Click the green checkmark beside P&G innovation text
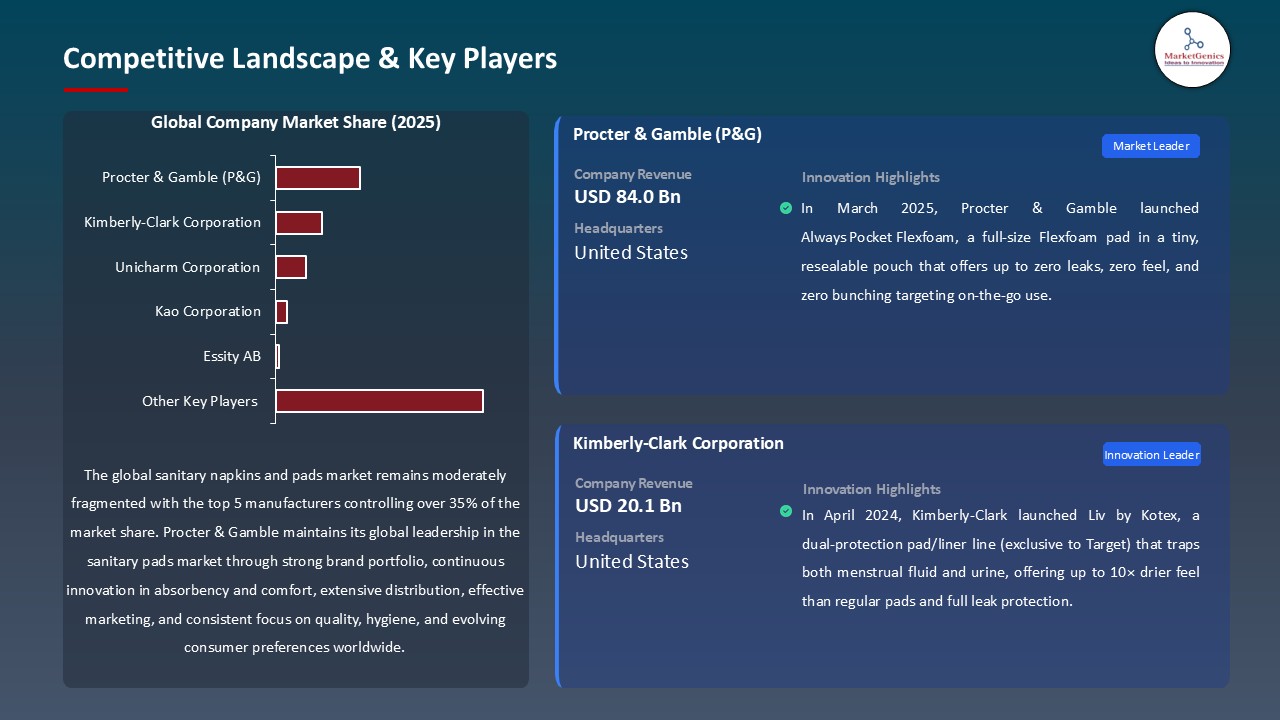The height and width of the screenshot is (720, 1280). tap(786, 208)
